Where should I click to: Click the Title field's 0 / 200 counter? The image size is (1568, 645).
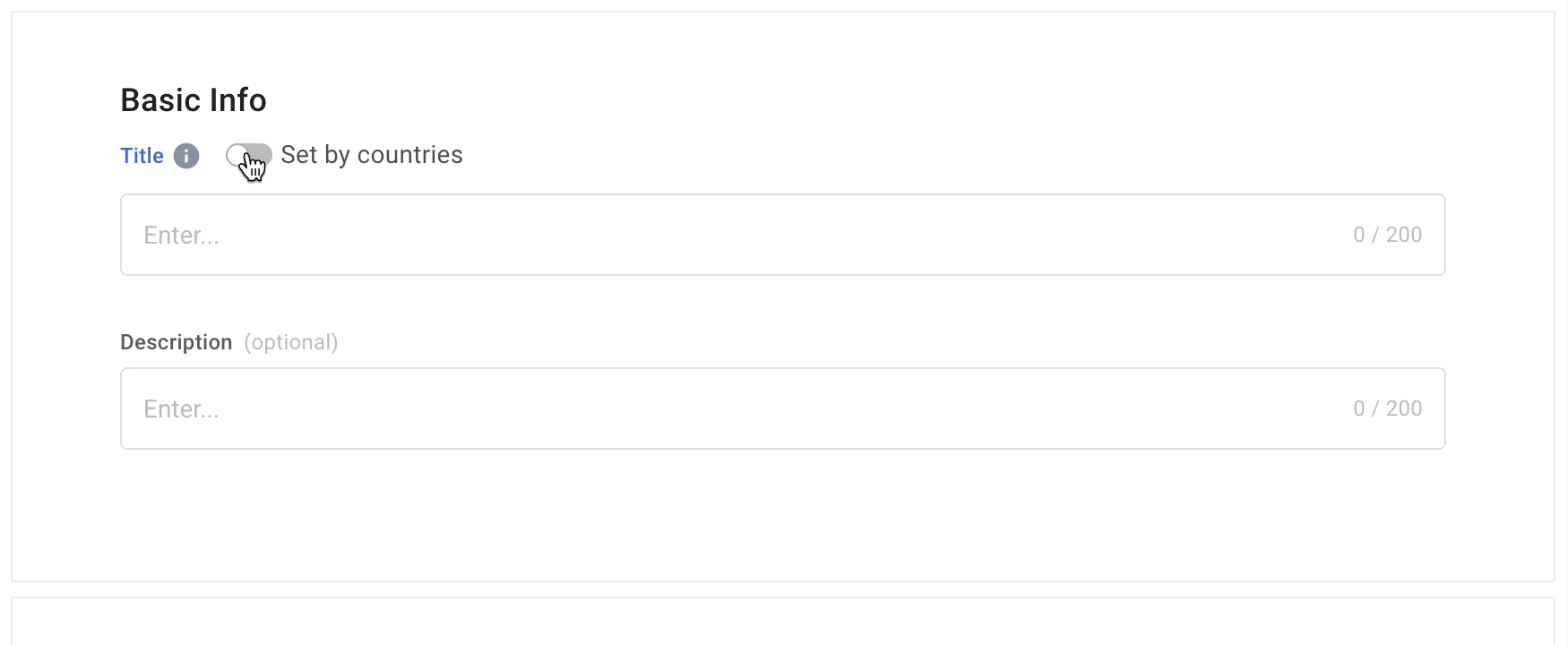pyautogui.click(x=1387, y=235)
